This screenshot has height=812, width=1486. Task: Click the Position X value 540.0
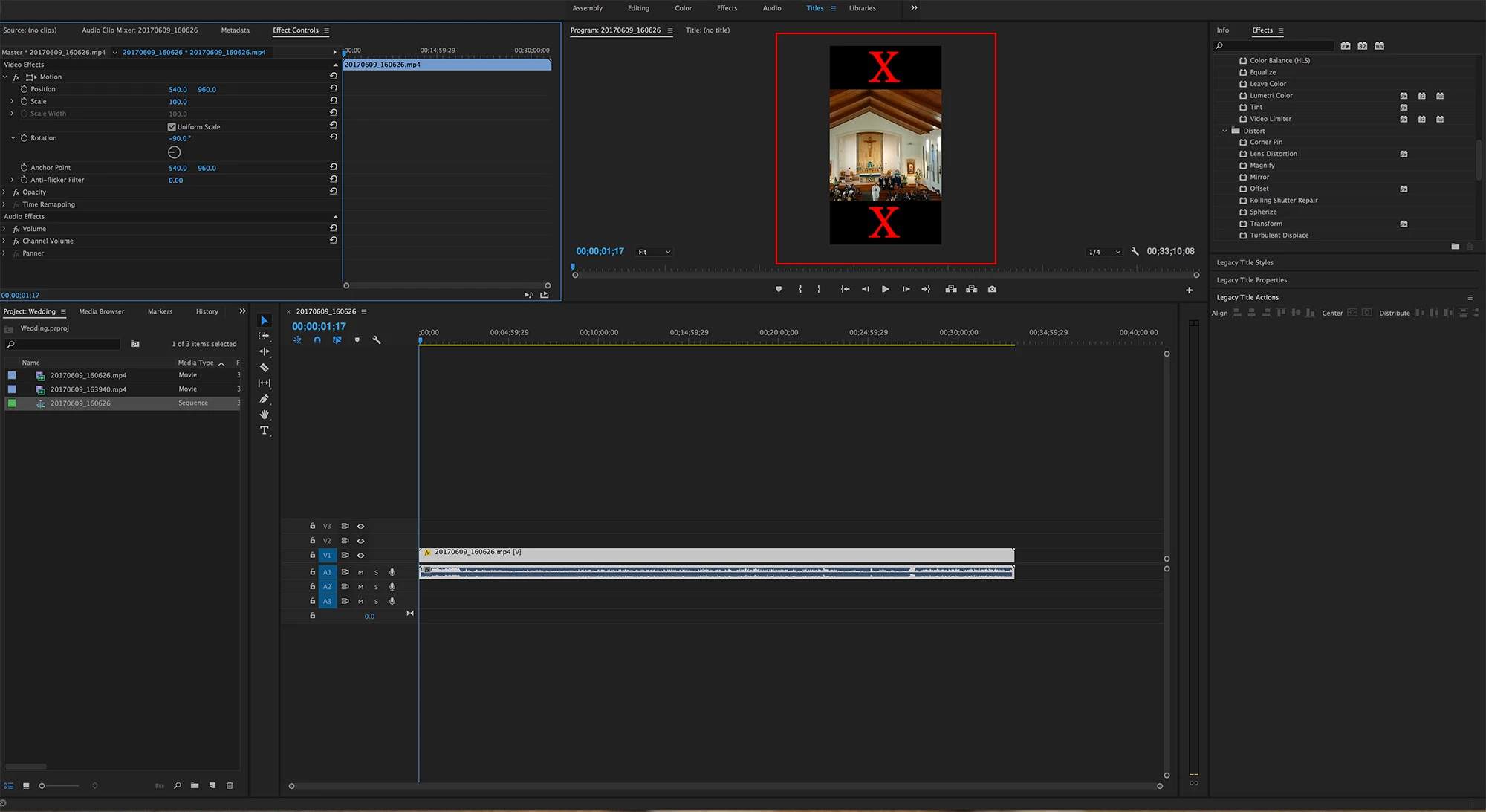click(x=178, y=89)
